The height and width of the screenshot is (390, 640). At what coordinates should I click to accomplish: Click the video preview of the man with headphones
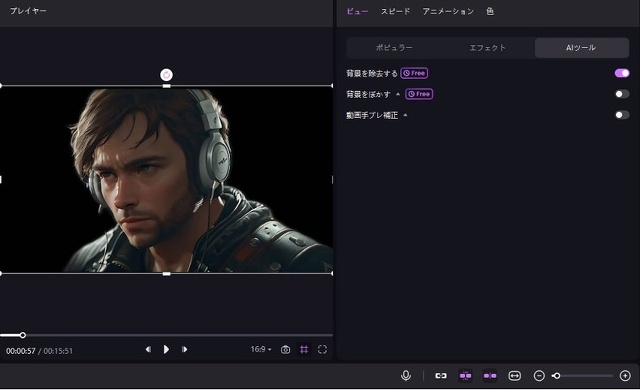click(x=166, y=180)
